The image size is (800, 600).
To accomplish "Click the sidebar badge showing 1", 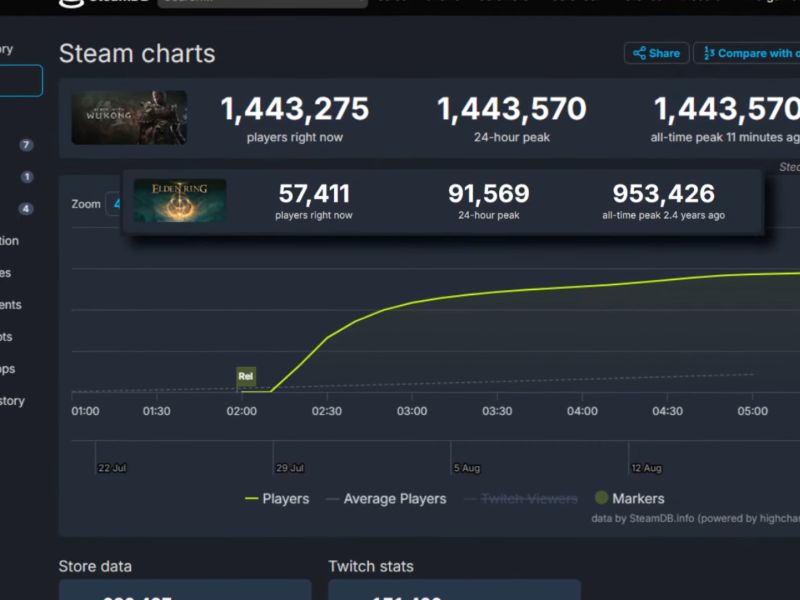I will [27, 177].
